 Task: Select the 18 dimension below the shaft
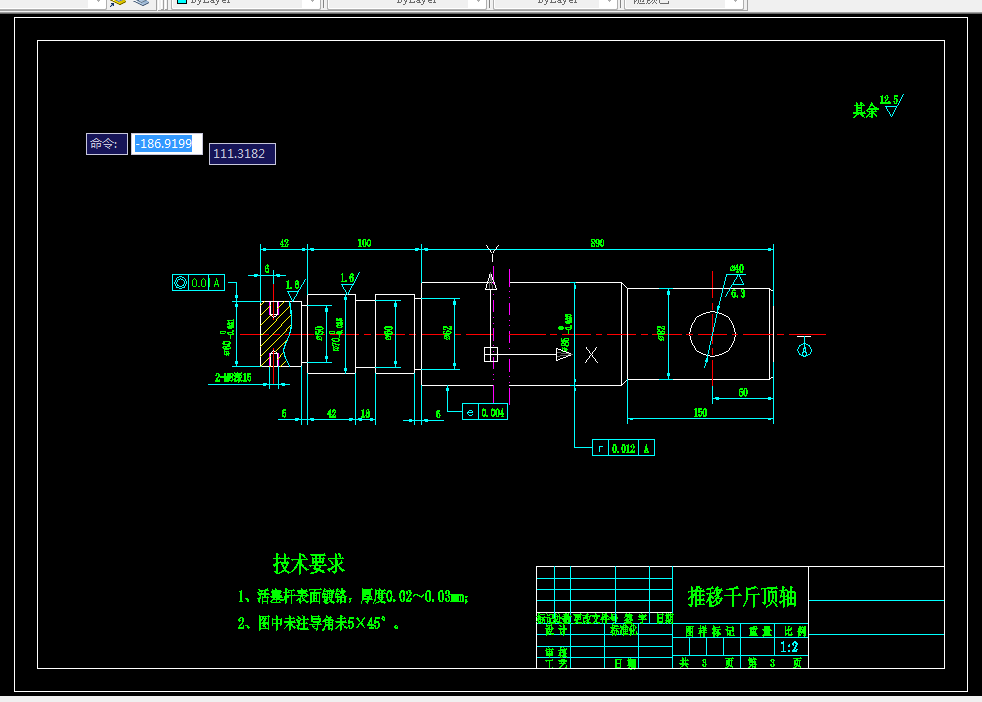(x=366, y=413)
